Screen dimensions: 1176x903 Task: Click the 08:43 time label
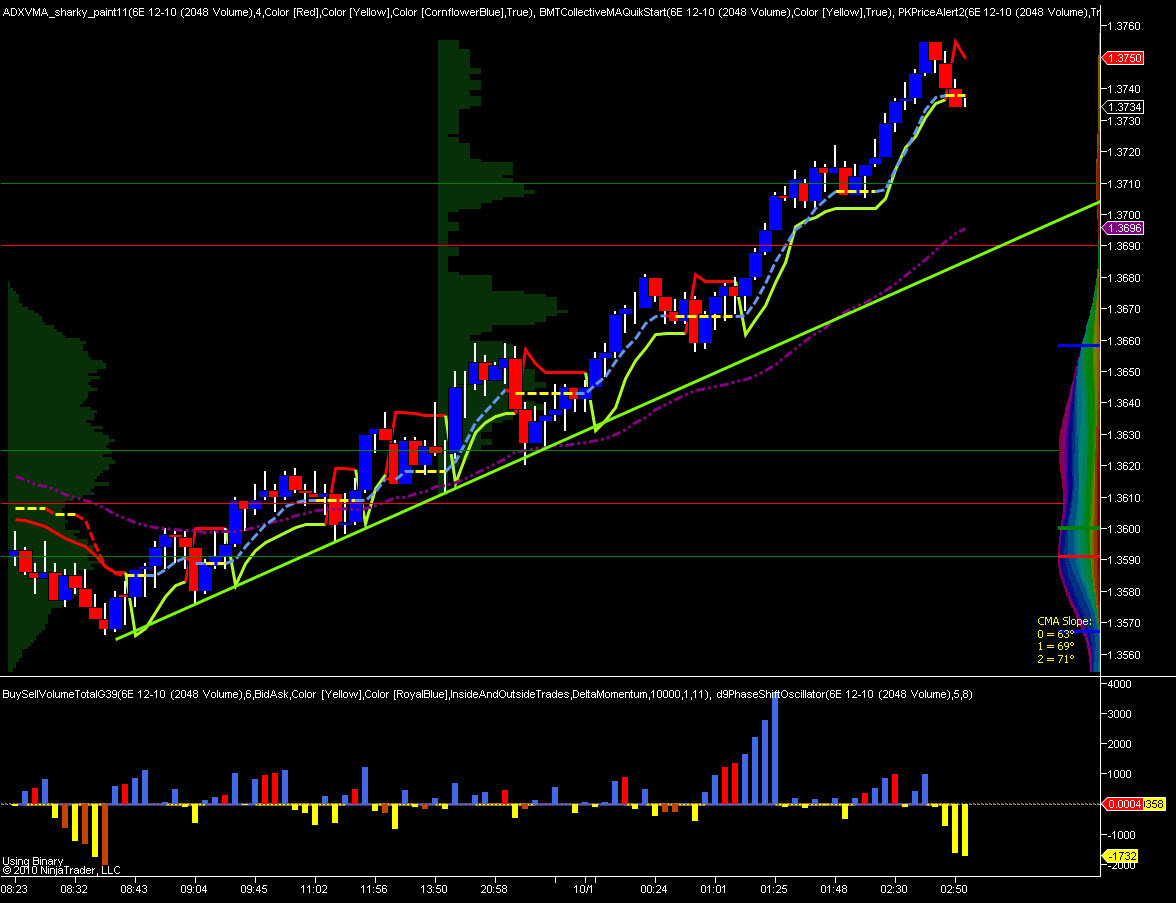(134, 890)
